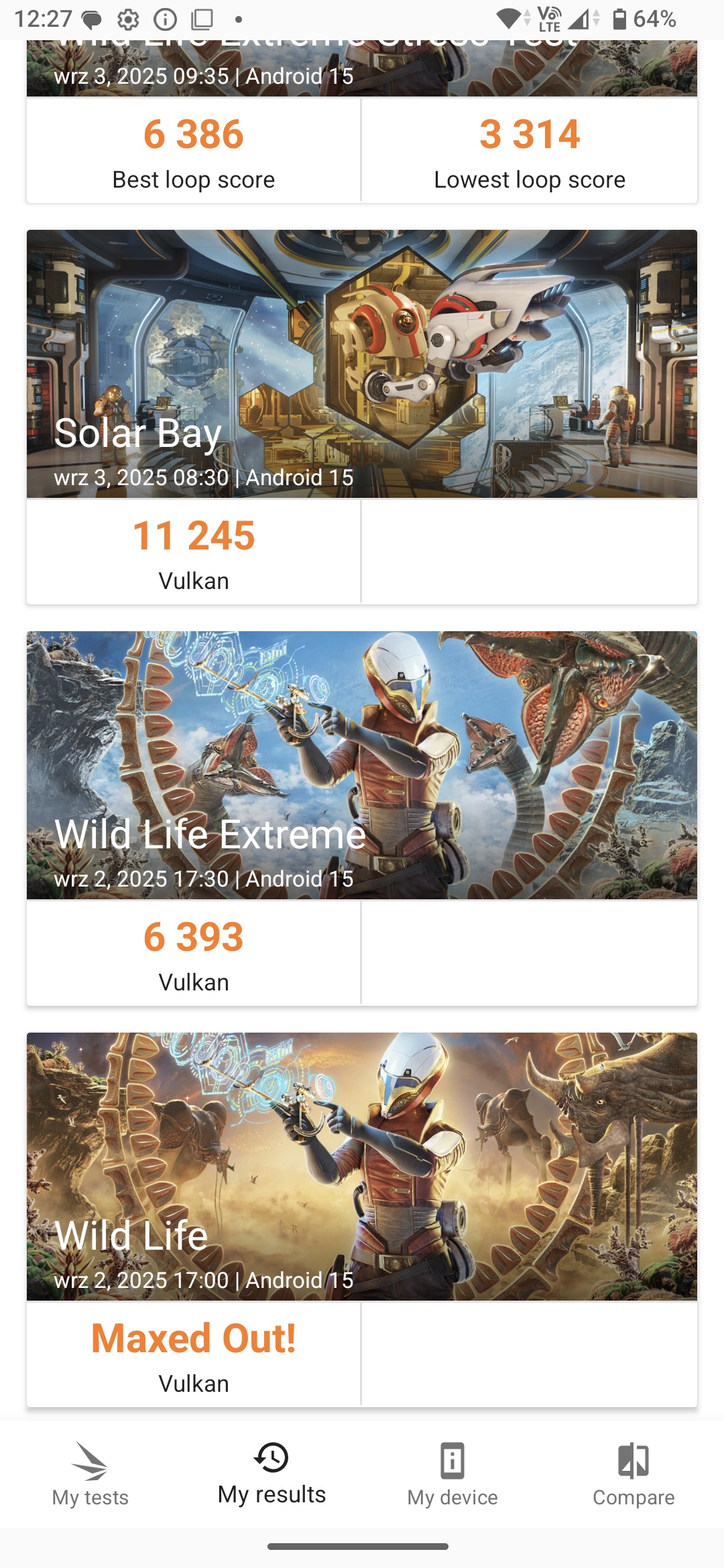This screenshot has height=1568, width=724.
Task: Tap the 6 386 best loop score
Action: coord(194,134)
